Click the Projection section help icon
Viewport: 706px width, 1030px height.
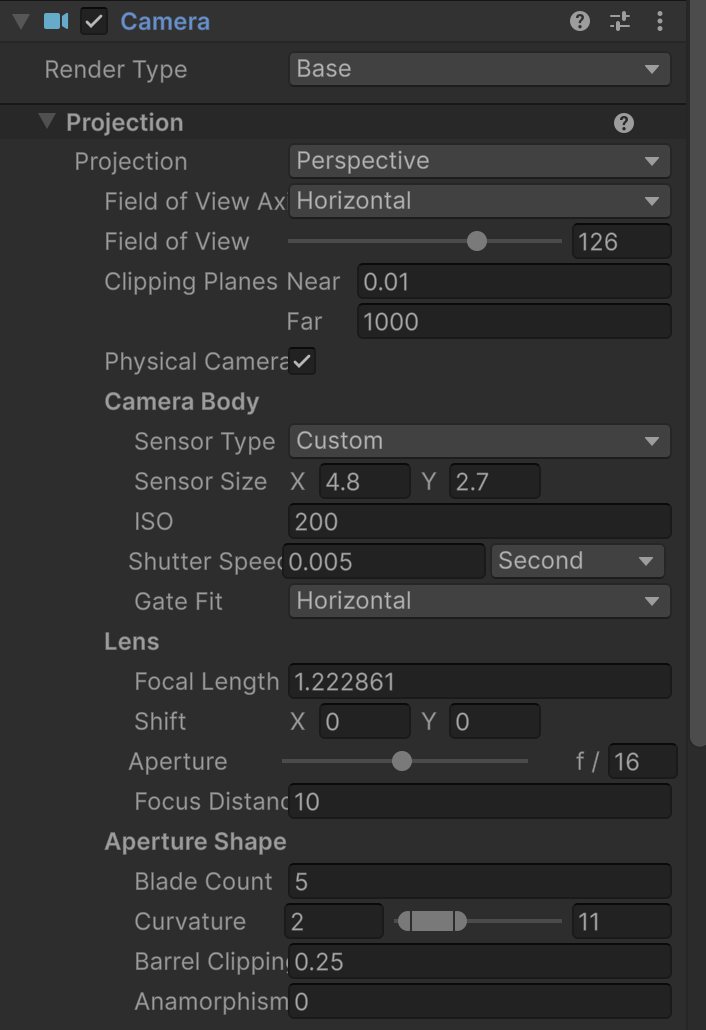click(x=623, y=123)
